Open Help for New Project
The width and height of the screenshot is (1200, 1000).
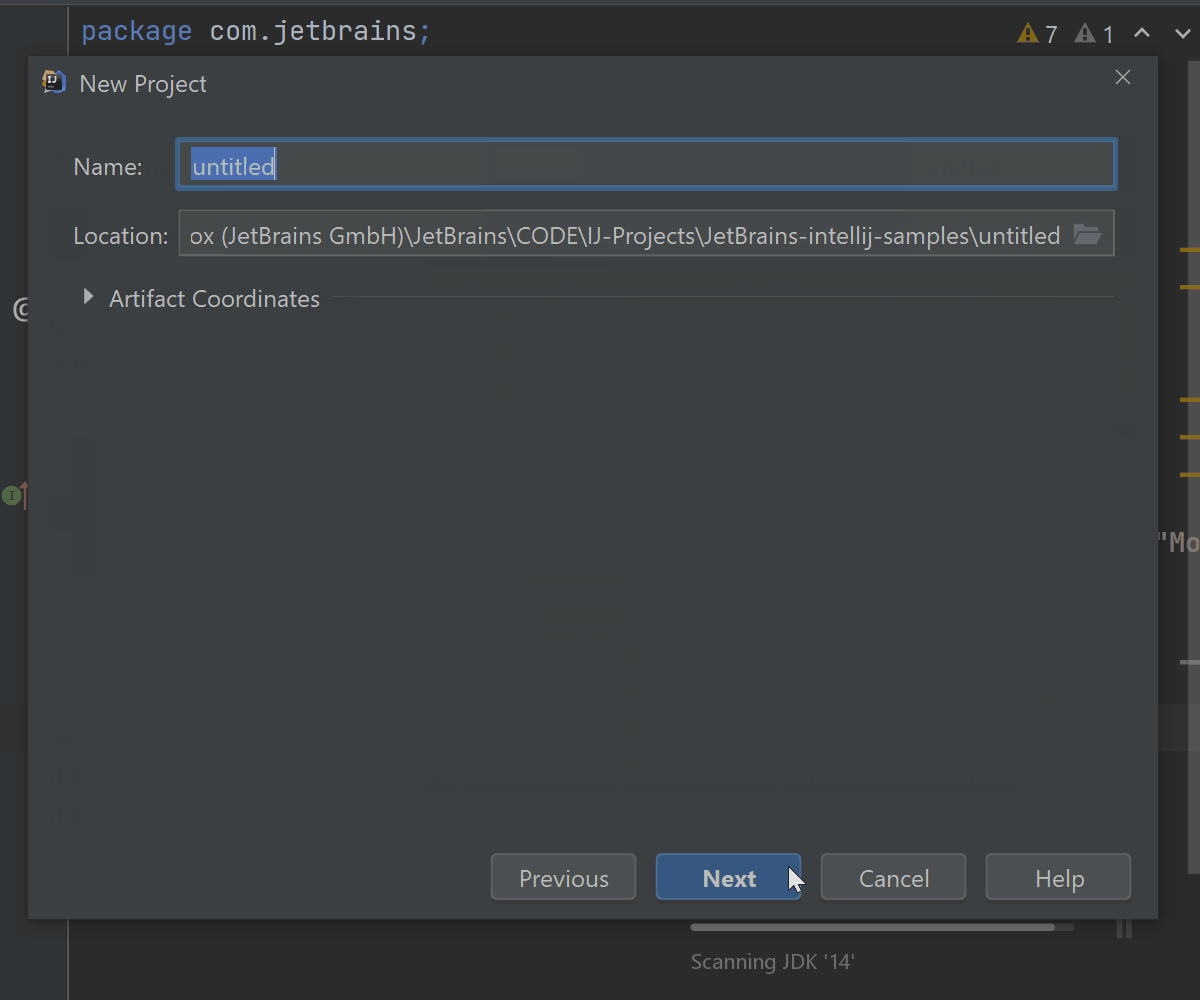pos(1058,877)
